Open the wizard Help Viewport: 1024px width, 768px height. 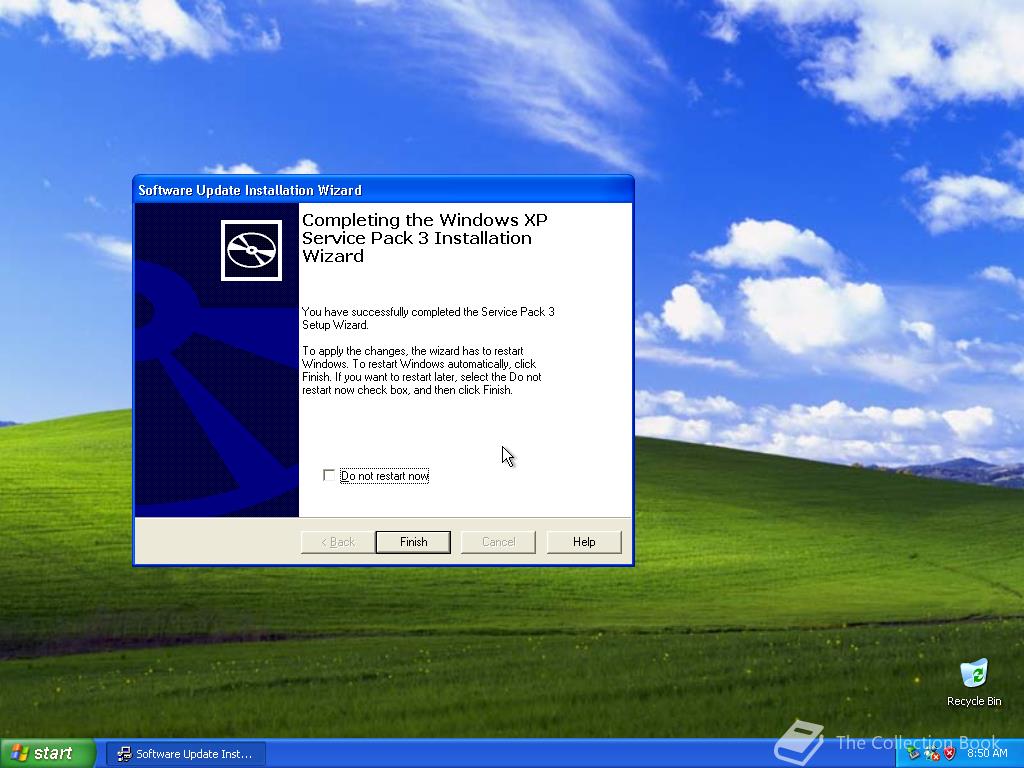point(584,541)
